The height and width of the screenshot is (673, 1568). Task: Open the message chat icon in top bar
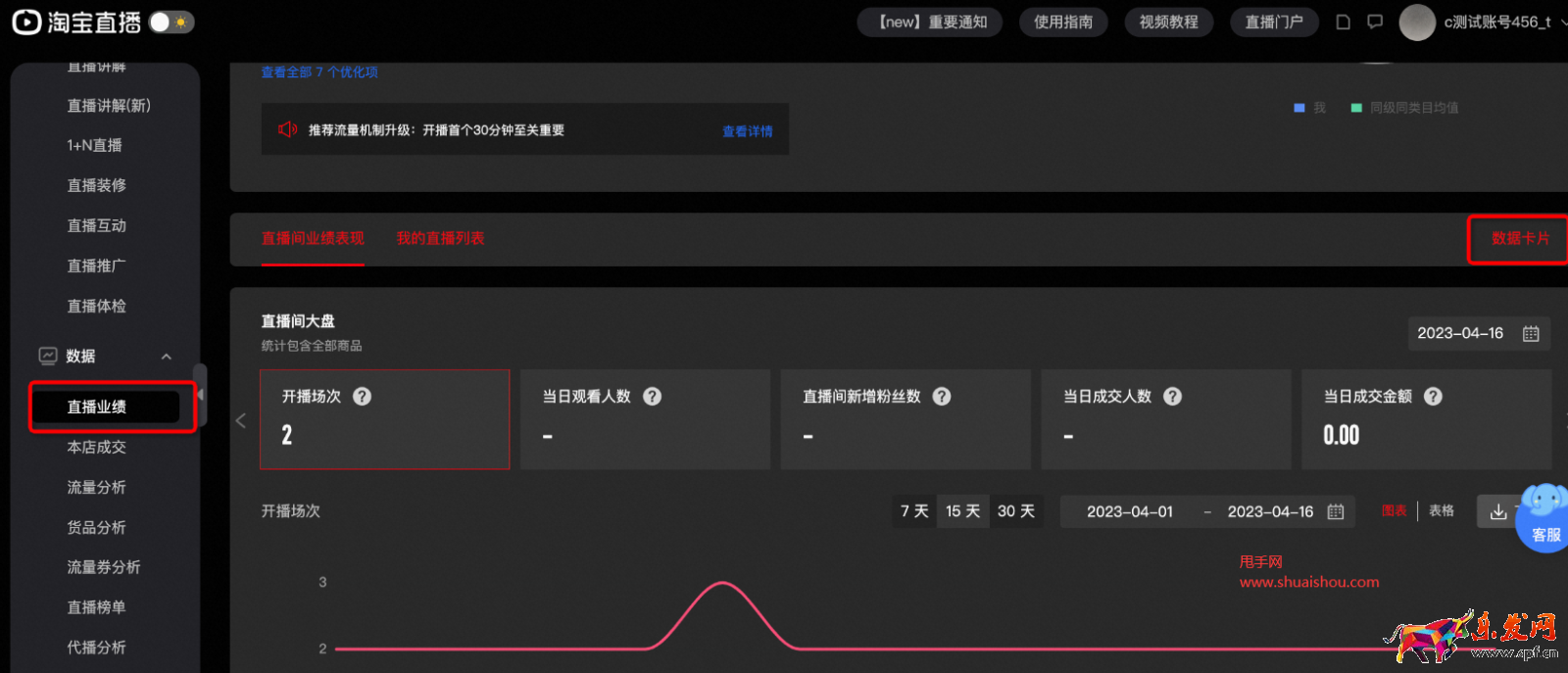click(1375, 22)
